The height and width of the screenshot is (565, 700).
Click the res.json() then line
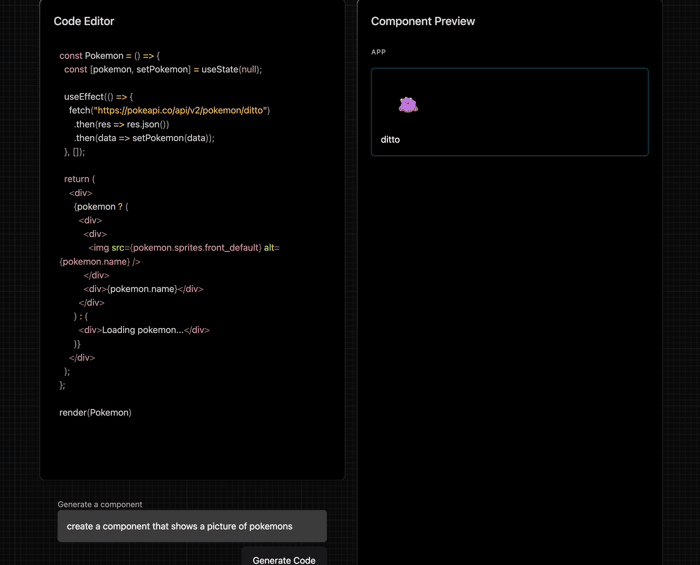coord(121,125)
